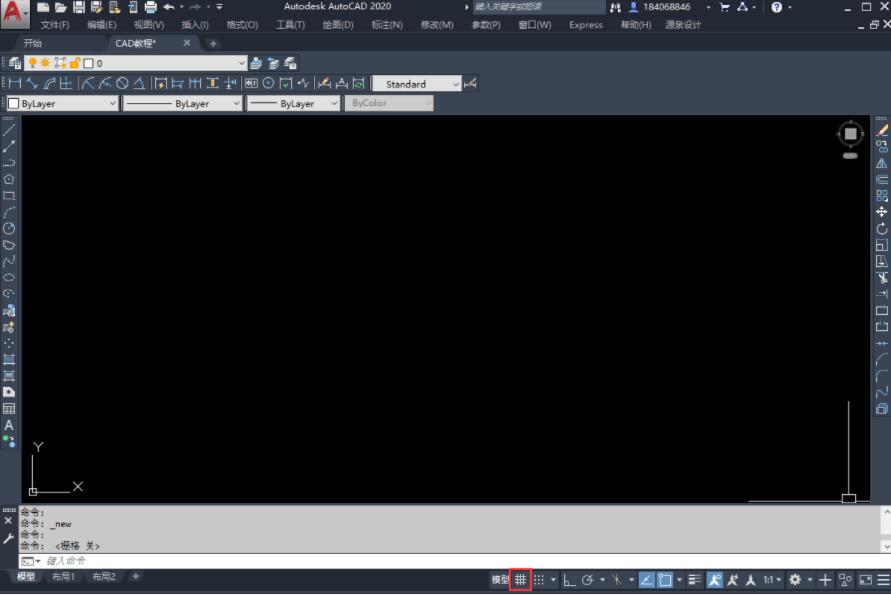Toggle the grid display in the status bar
891x595 pixels.
point(520,580)
